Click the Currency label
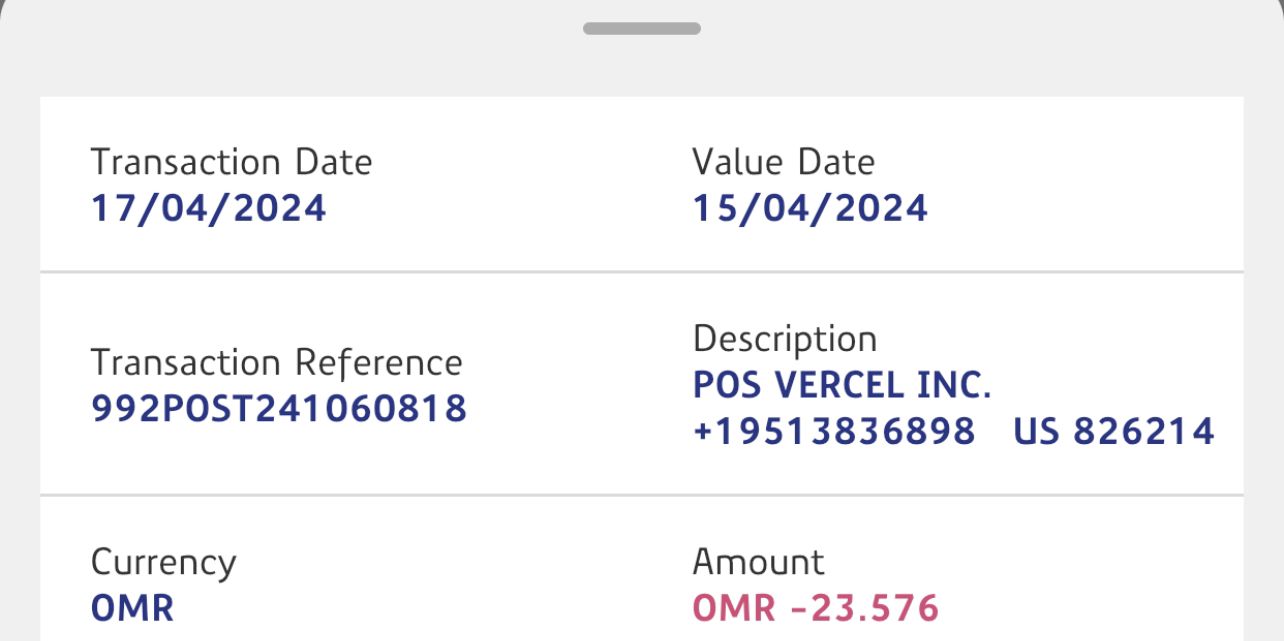 click(163, 562)
